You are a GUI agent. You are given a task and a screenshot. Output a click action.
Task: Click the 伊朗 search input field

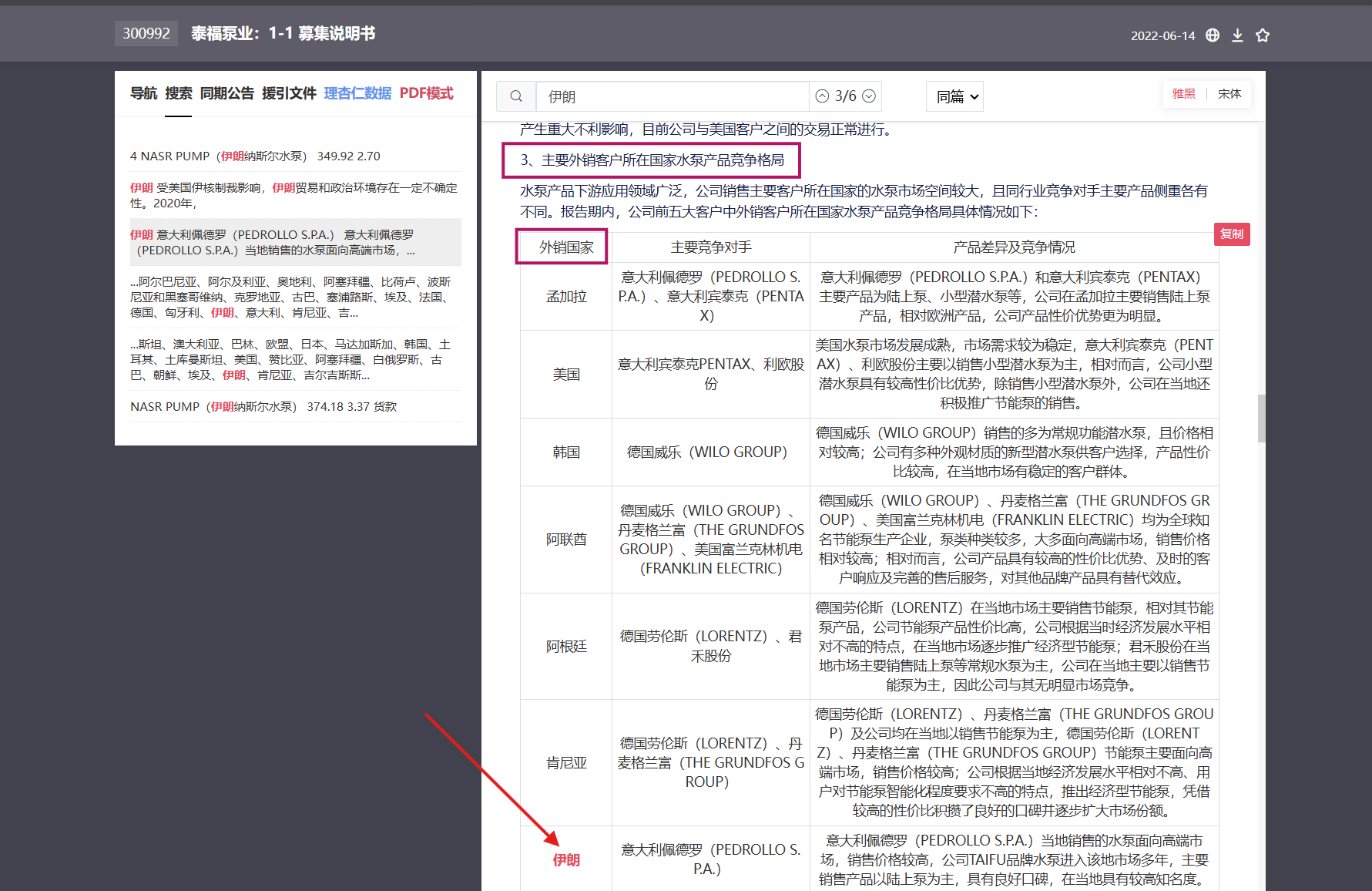click(x=672, y=96)
